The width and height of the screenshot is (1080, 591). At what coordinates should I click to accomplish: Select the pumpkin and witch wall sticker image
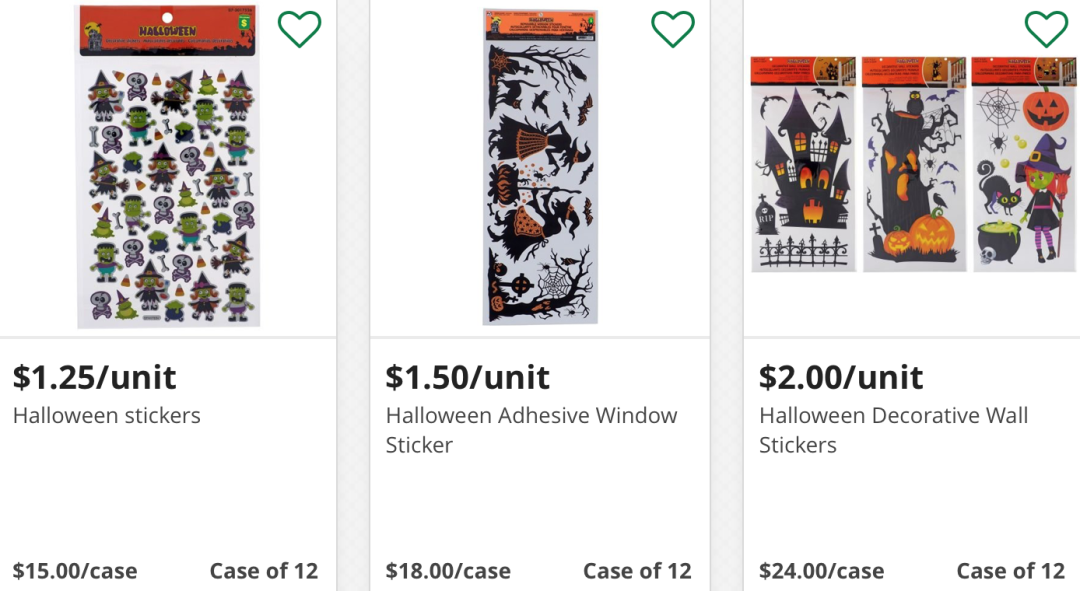click(1024, 164)
